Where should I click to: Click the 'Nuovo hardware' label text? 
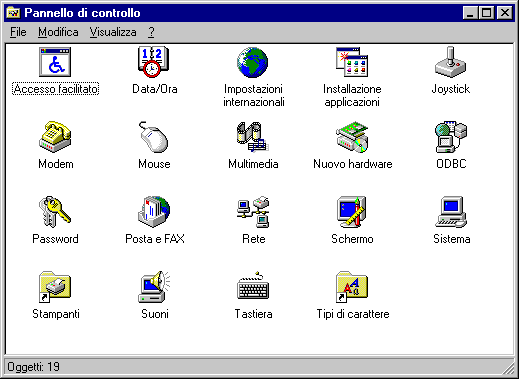coord(353,164)
